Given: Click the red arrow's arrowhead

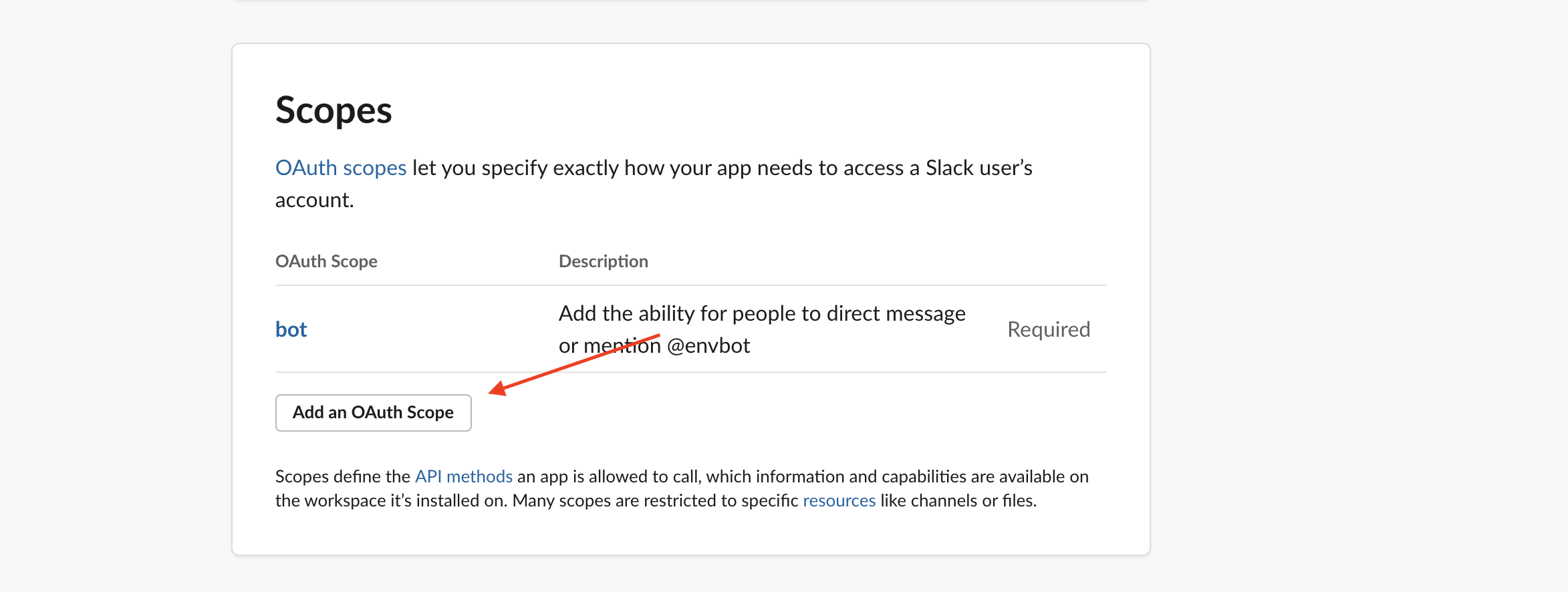Looking at the screenshot, I should [x=498, y=388].
